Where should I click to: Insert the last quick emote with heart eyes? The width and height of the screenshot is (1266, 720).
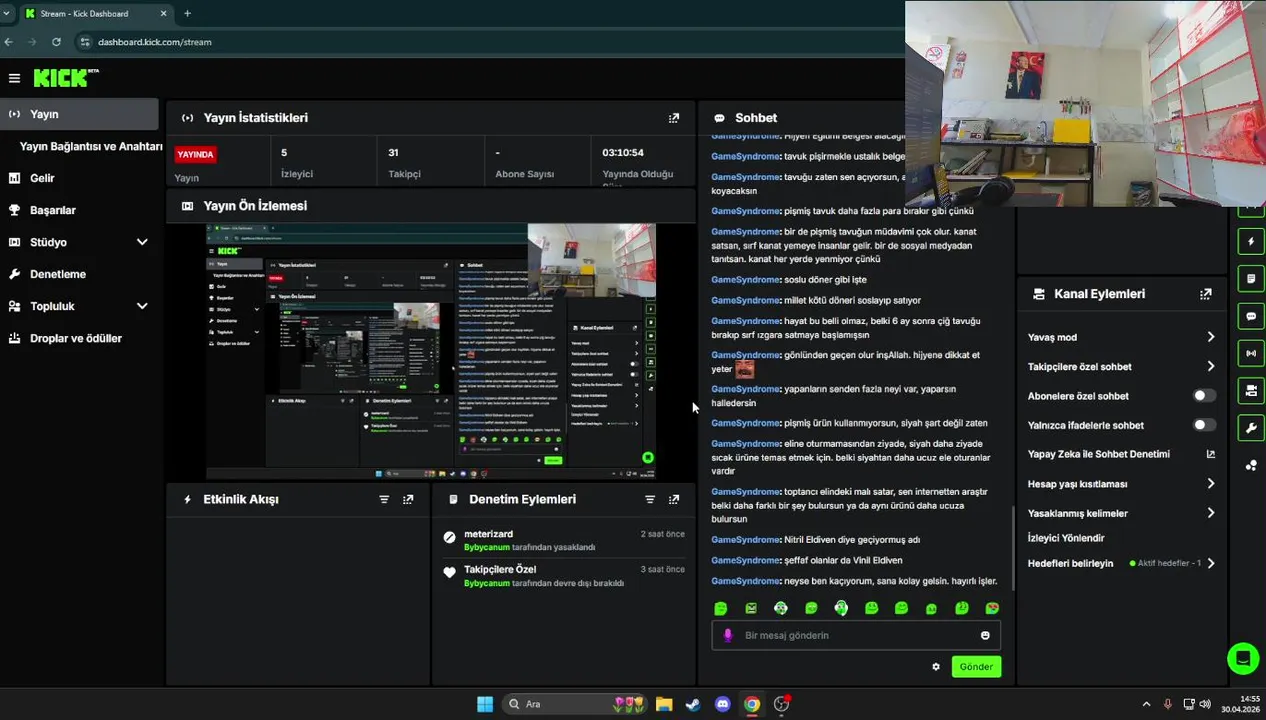[x=992, y=608]
